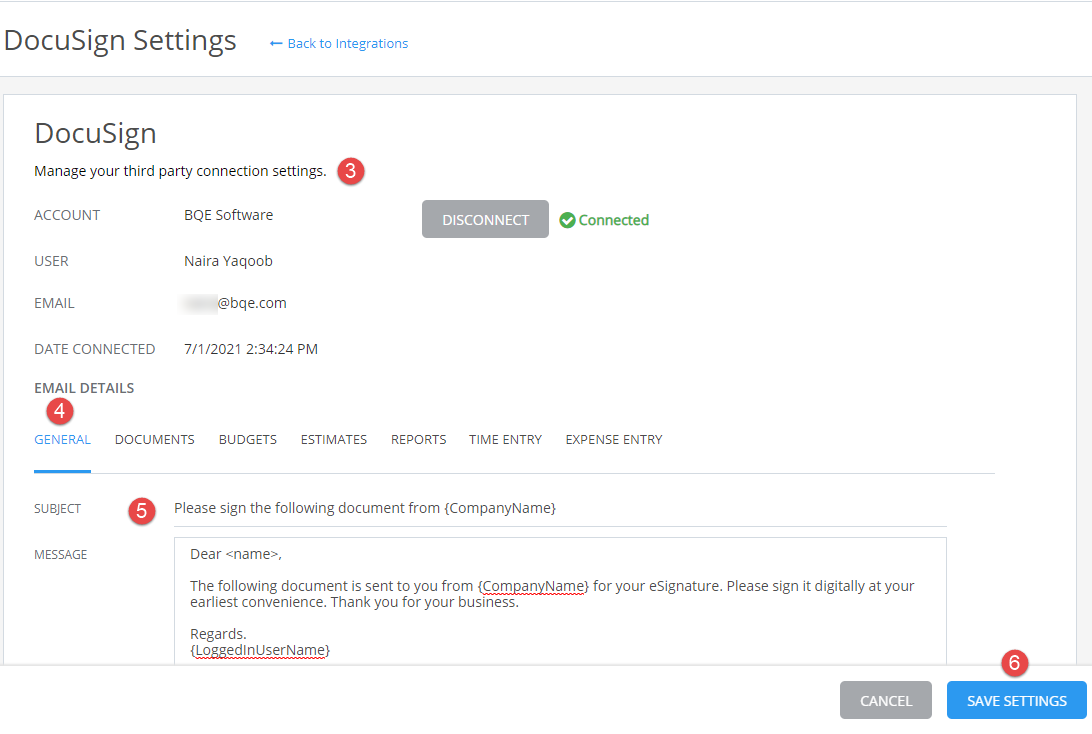Click the Manage your third party connection text
This screenshot has height=734, width=1092.
click(180, 171)
